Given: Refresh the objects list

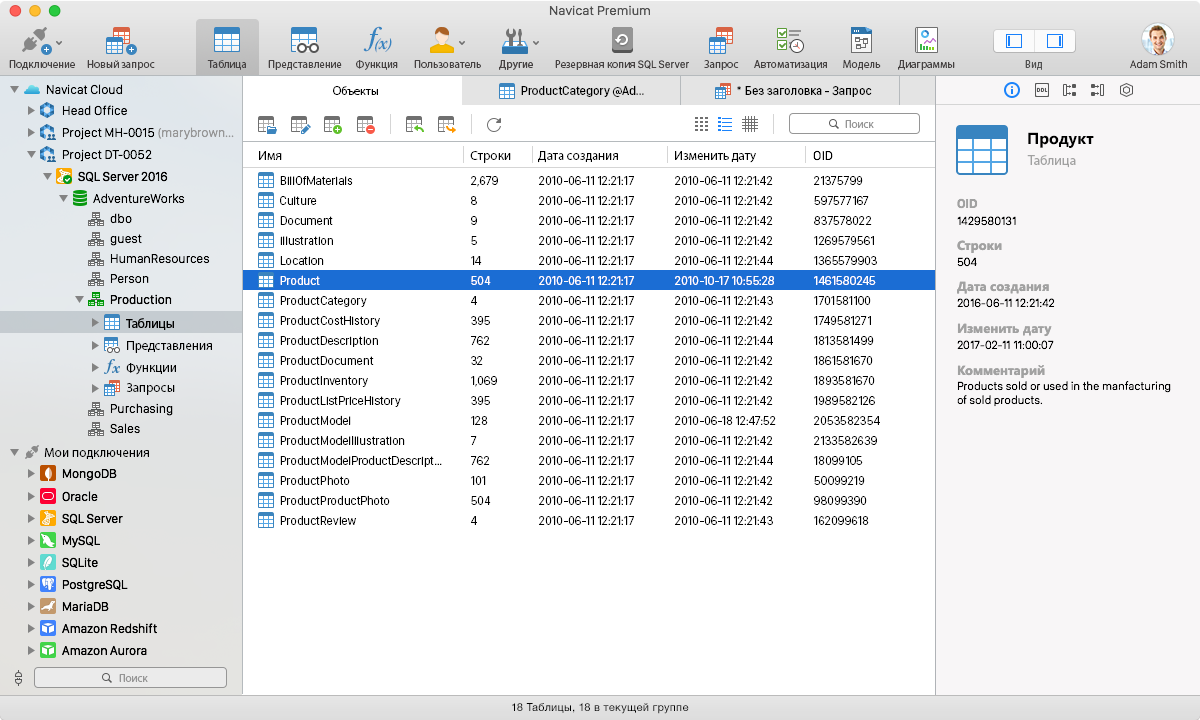Looking at the screenshot, I should (x=494, y=125).
